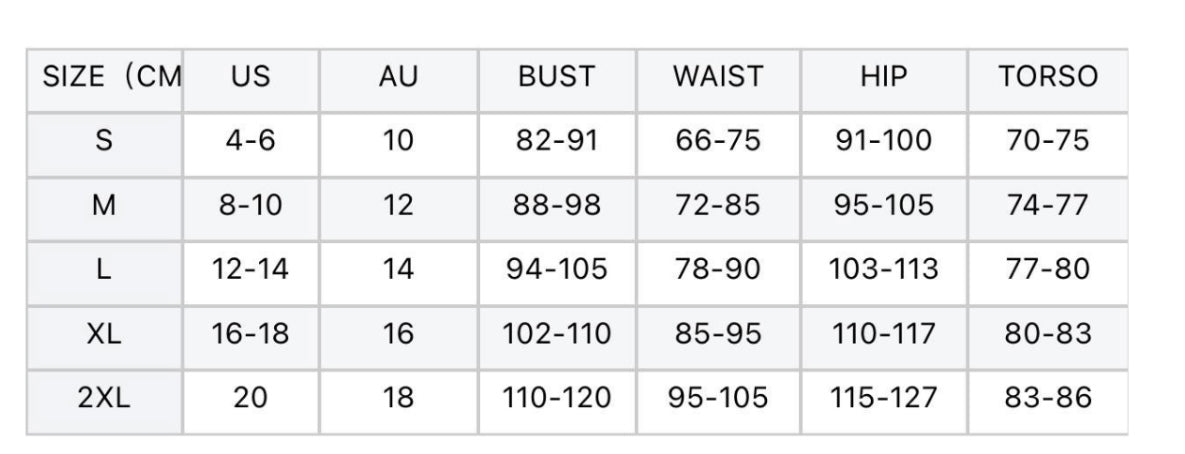Select the TORSO column header
This screenshot has width=1185, height=454.
click(1047, 77)
